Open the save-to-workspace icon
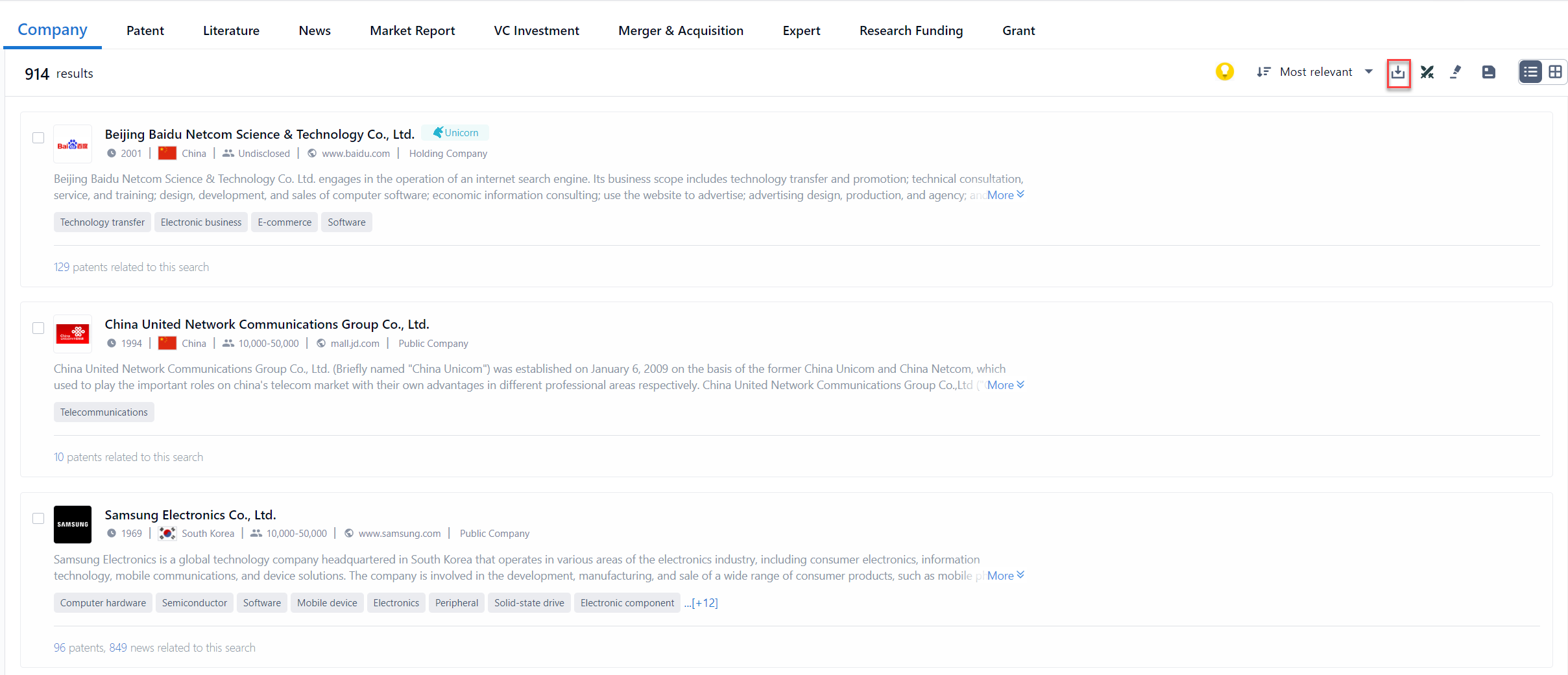The width and height of the screenshot is (1568, 675). [1488, 72]
